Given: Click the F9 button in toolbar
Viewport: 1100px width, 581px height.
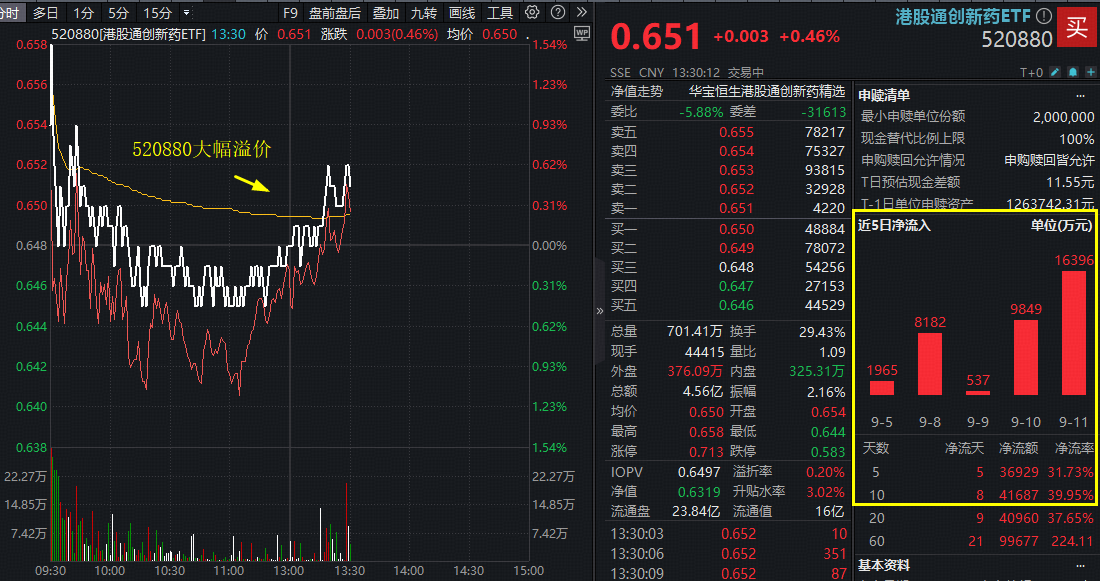Looking at the screenshot, I should (x=290, y=13).
